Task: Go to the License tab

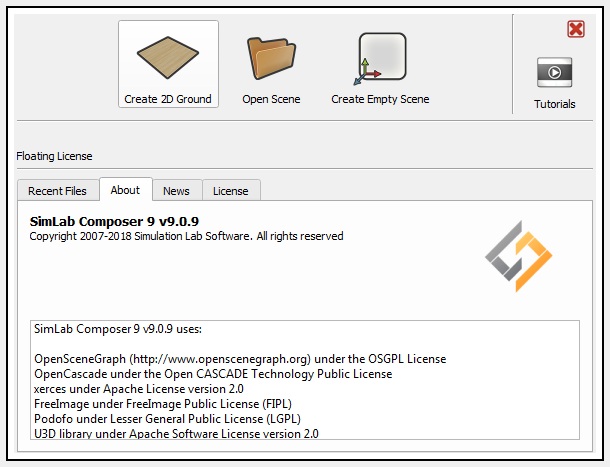Action: (231, 191)
